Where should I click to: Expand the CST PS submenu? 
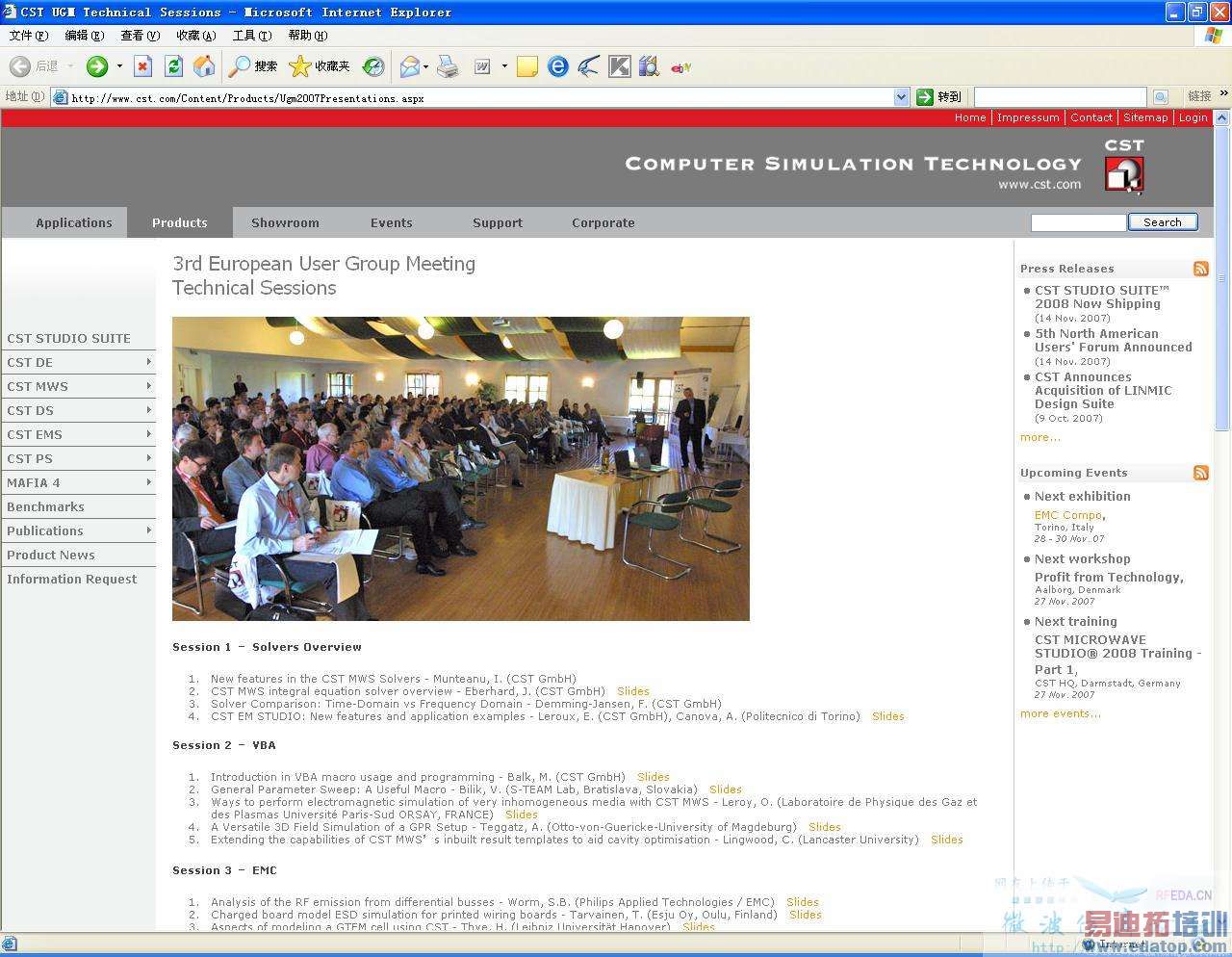tap(149, 458)
